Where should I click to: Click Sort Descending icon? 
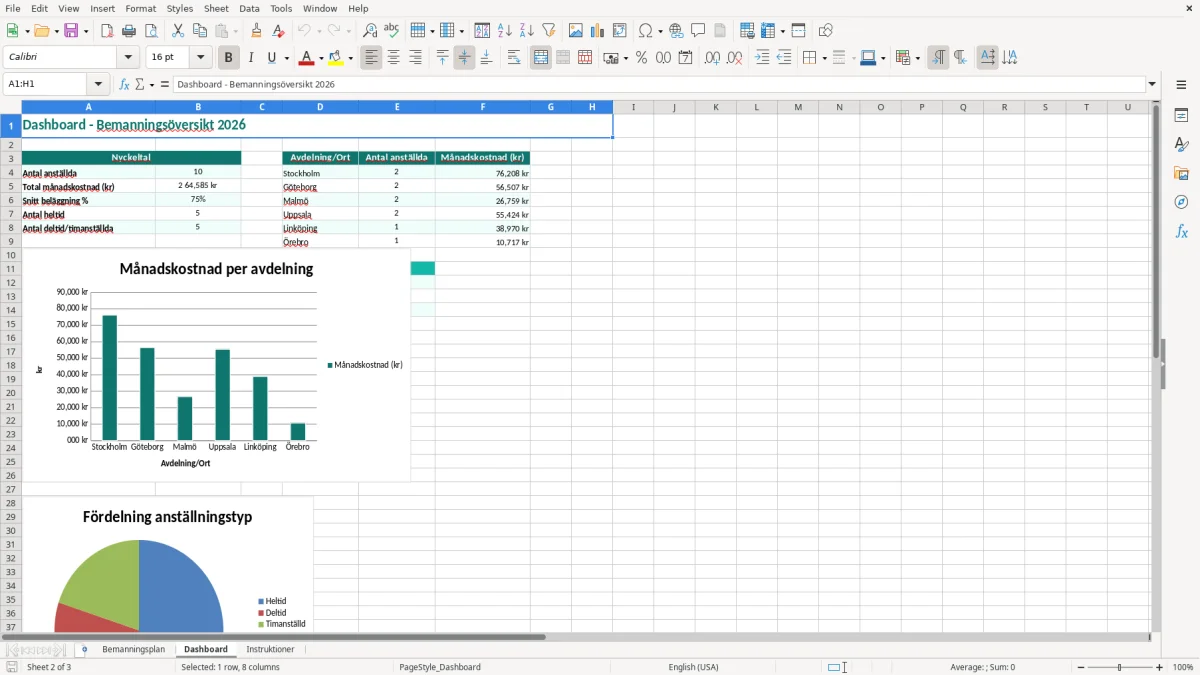click(x=526, y=31)
